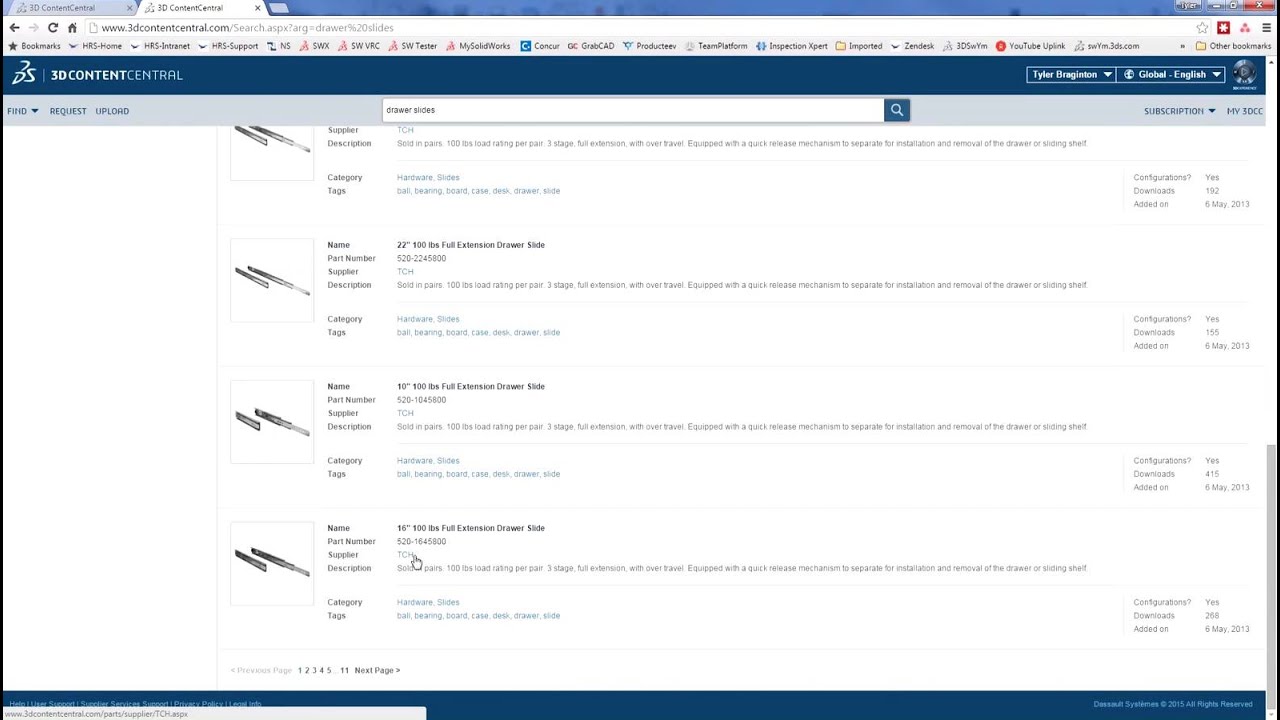Open the Producteev bookmark
Image resolution: width=1280 pixels, height=720 pixels.
[x=650, y=46]
